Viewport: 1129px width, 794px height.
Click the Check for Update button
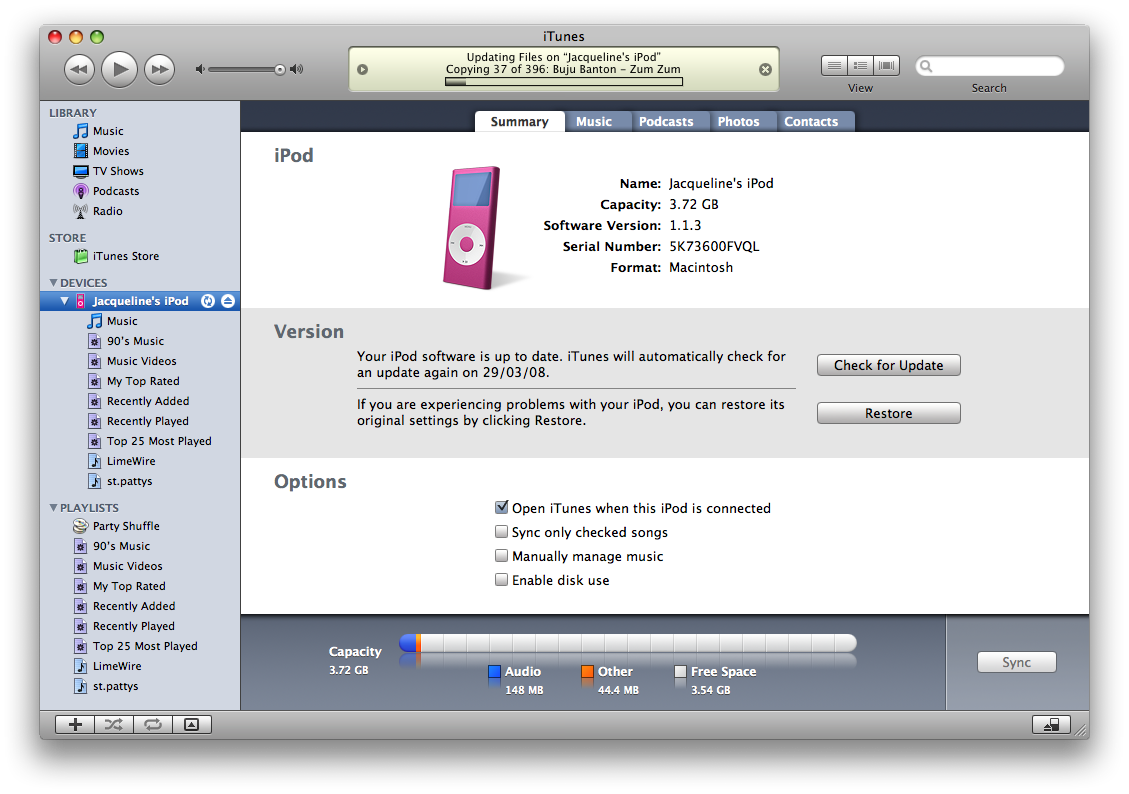coord(889,366)
